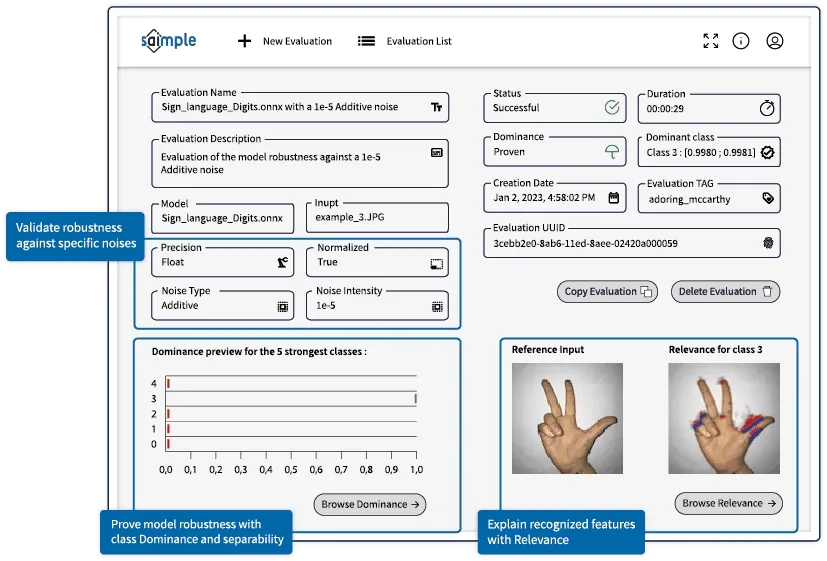Screen dimensions: 827x561
Task: Click the 1e-5 noise intensity value
Action: [325, 306]
